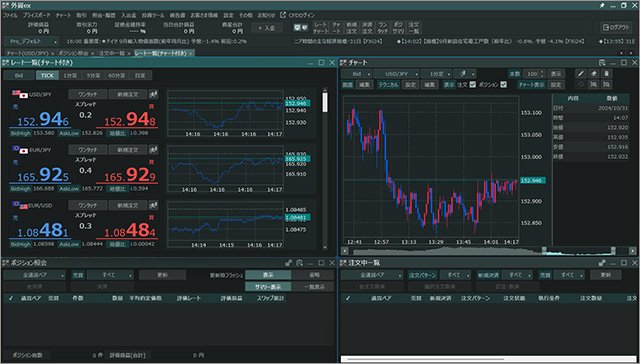Viewport: 640px width, 364px height.
Task: Click the chart range slider right handle
Action: (613, 250)
